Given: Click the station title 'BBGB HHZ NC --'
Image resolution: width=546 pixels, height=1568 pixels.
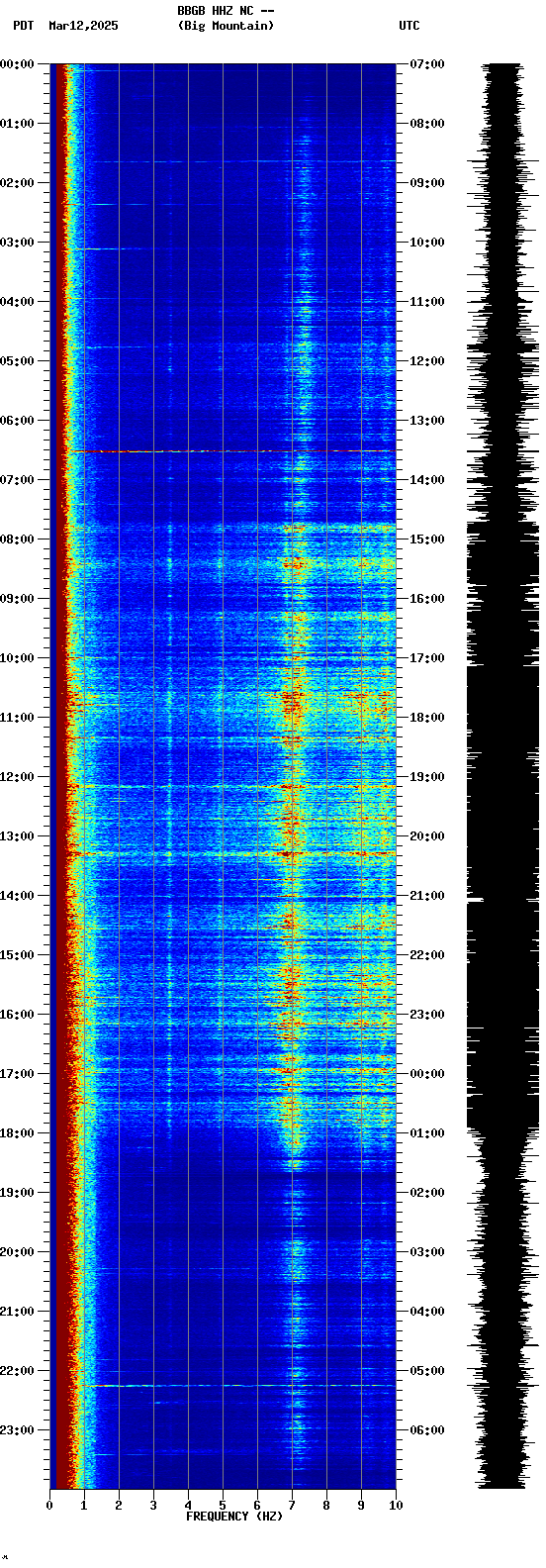Looking at the screenshot, I should [226, 11].
